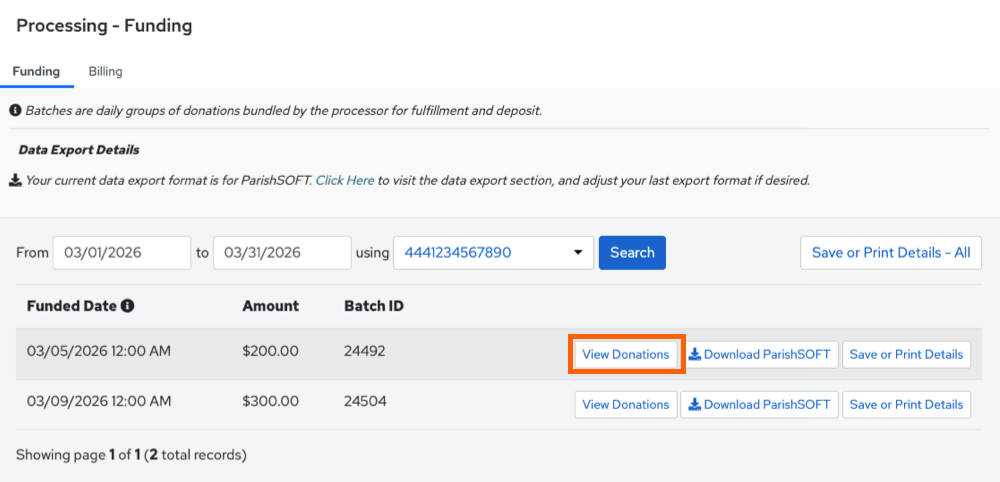1000x482 pixels.
Task: Download ParishSOFT file for batch 24504
Action: (x=760, y=405)
